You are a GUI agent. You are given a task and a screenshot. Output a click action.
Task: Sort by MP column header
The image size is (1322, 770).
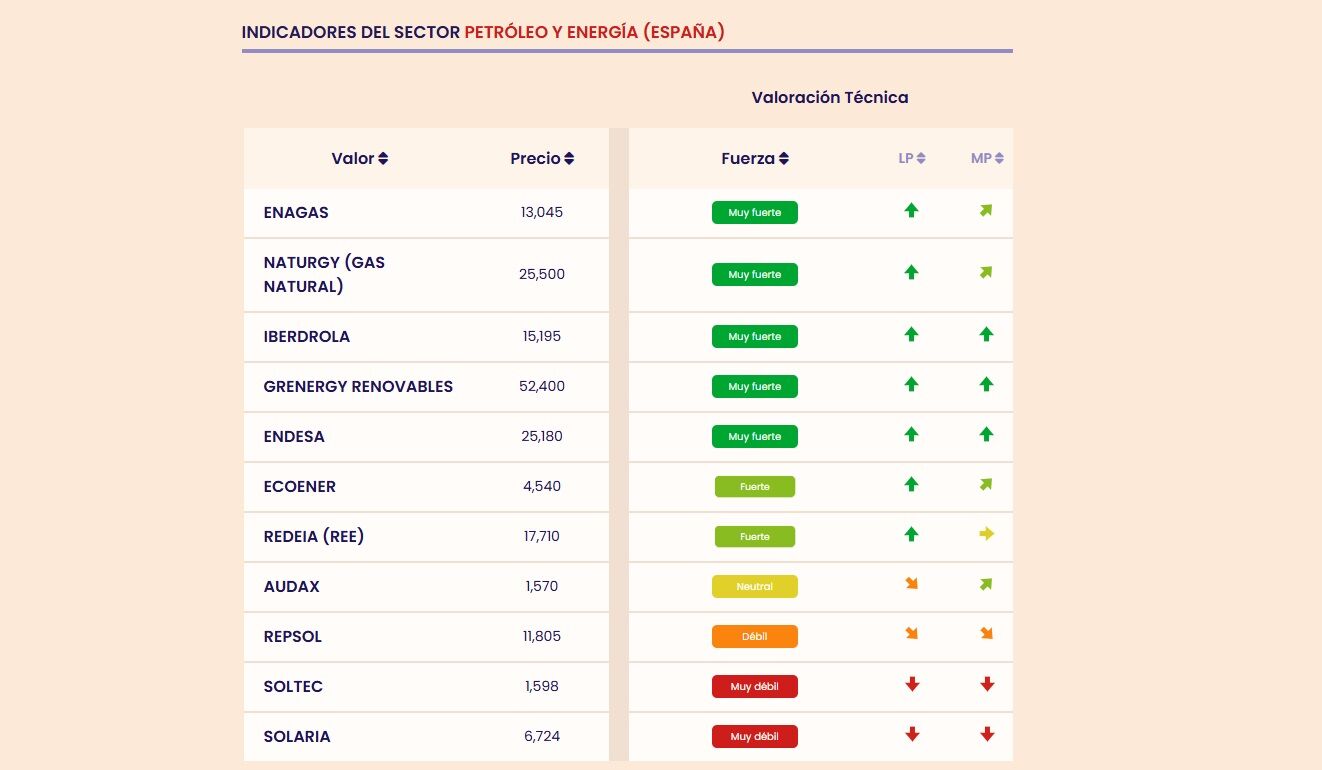pos(986,158)
